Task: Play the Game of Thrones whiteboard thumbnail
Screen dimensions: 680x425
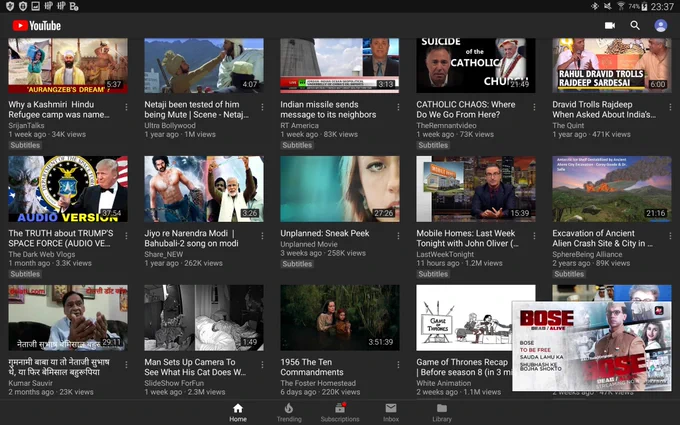Action: click(x=464, y=318)
